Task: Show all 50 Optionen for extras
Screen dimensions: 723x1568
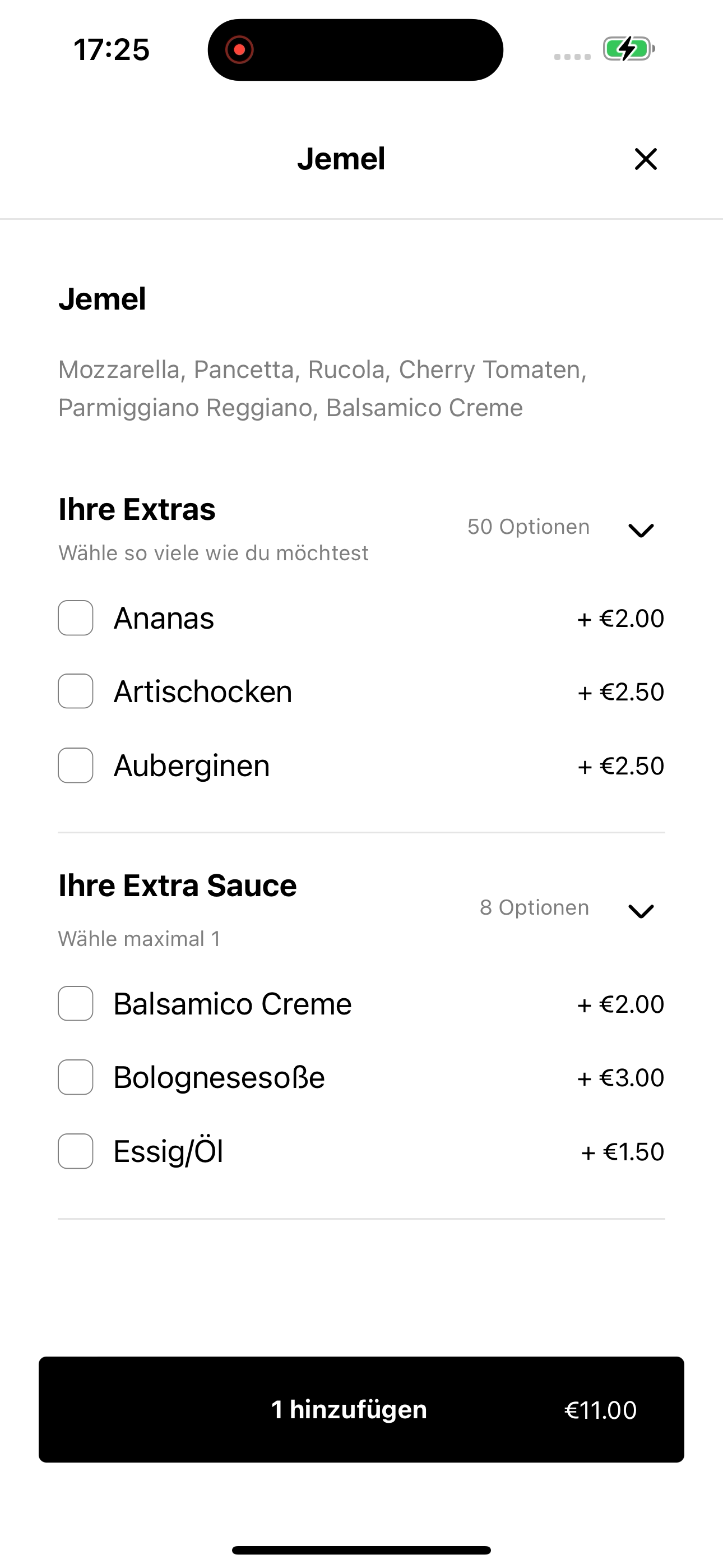Action: click(x=529, y=527)
